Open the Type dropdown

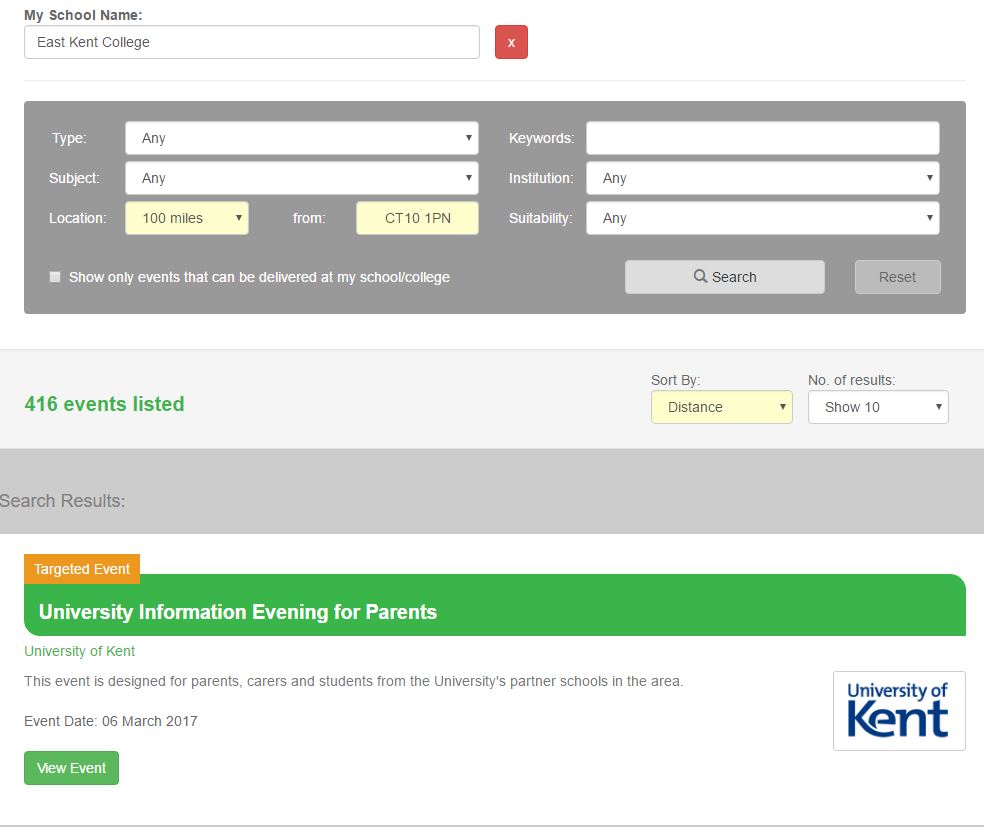click(x=301, y=138)
